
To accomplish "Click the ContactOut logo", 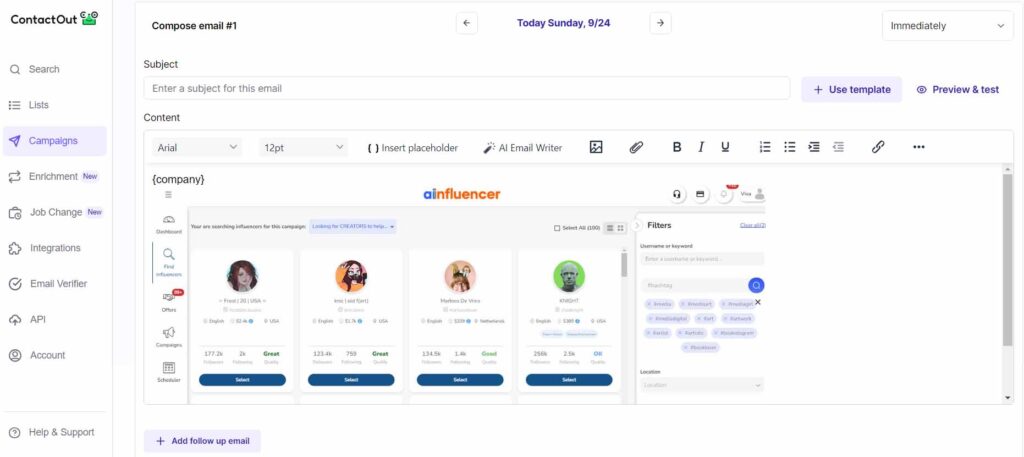I will (54, 18).
